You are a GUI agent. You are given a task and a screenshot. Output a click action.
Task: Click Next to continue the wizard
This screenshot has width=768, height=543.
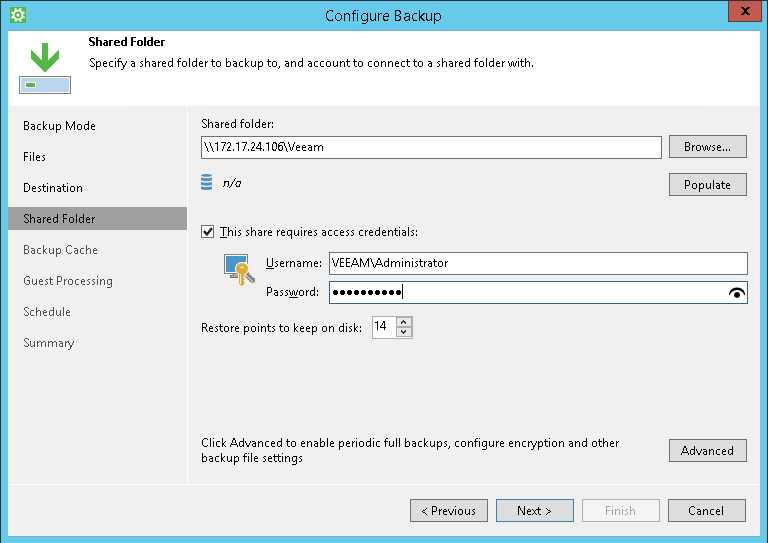pos(535,511)
